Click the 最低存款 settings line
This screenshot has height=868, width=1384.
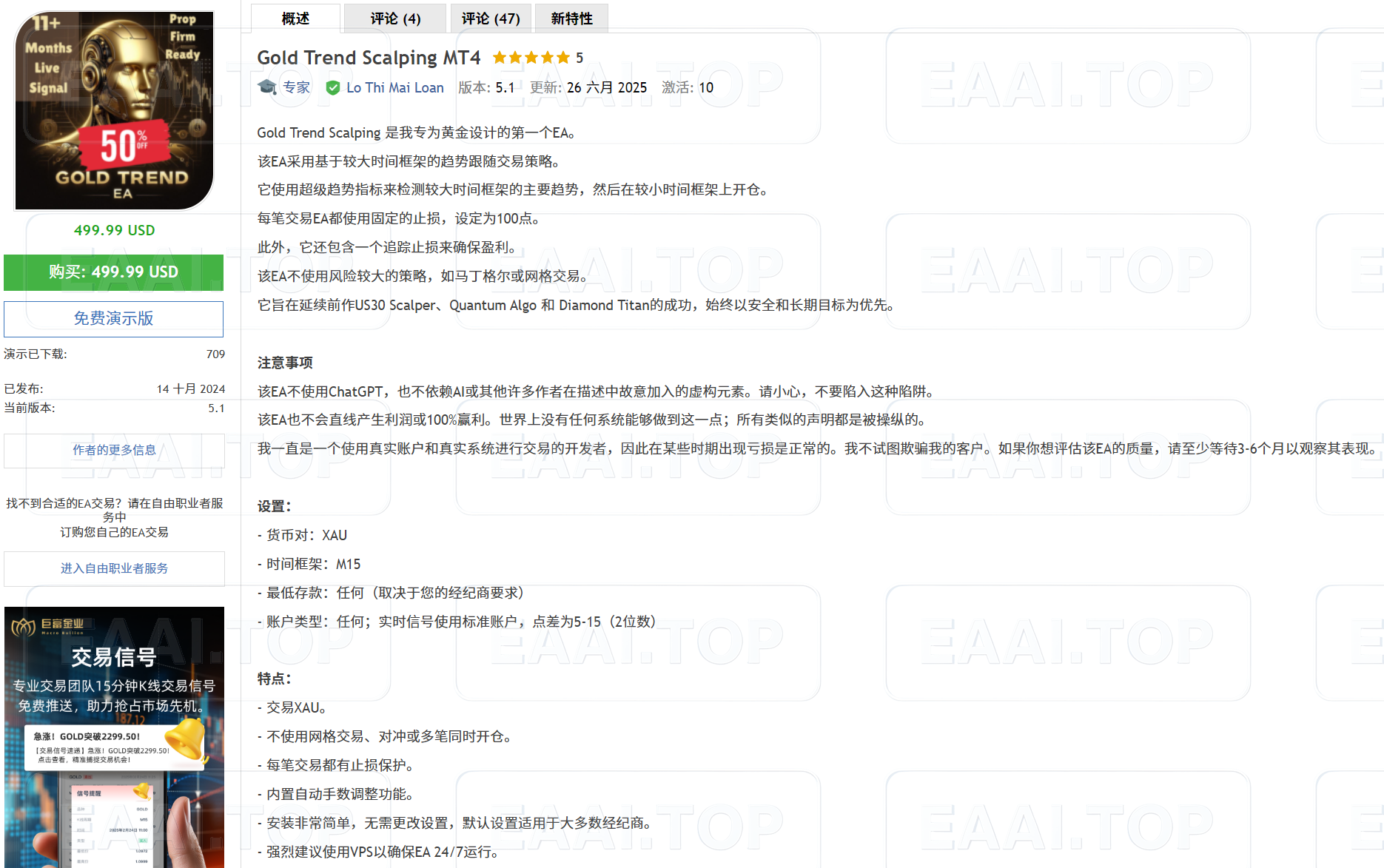392,593
